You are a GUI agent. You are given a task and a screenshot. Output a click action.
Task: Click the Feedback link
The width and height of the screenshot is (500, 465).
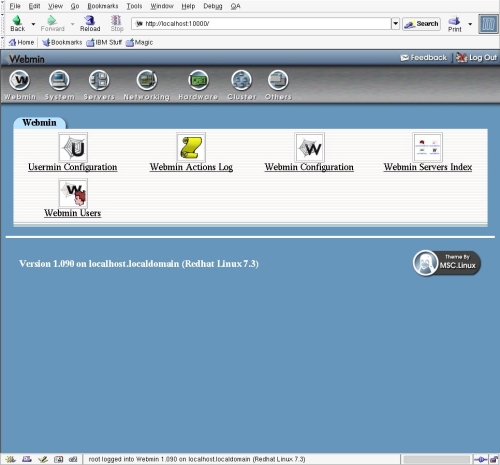coord(423,58)
